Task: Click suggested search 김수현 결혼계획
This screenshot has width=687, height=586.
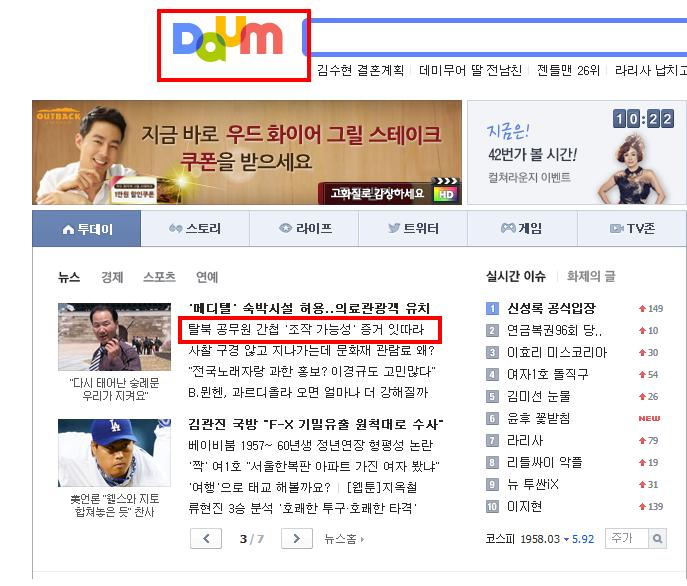Action: (x=360, y=70)
